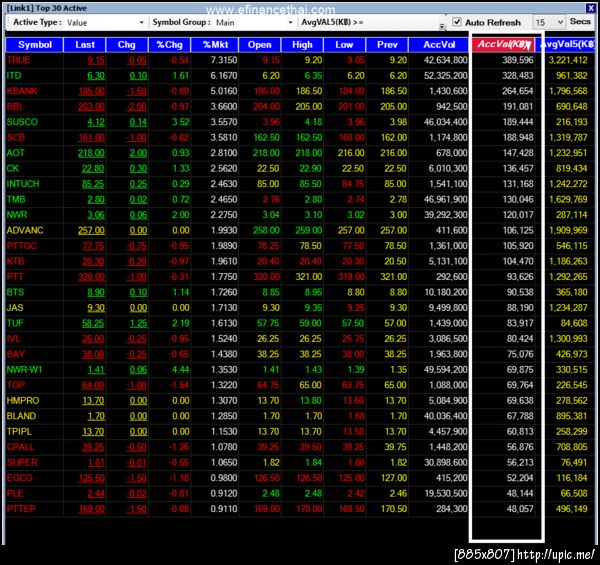Image resolution: width=600 pixels, height=565 pixels.
Task: Sort by Open column header
Action: tap(259, 45)
